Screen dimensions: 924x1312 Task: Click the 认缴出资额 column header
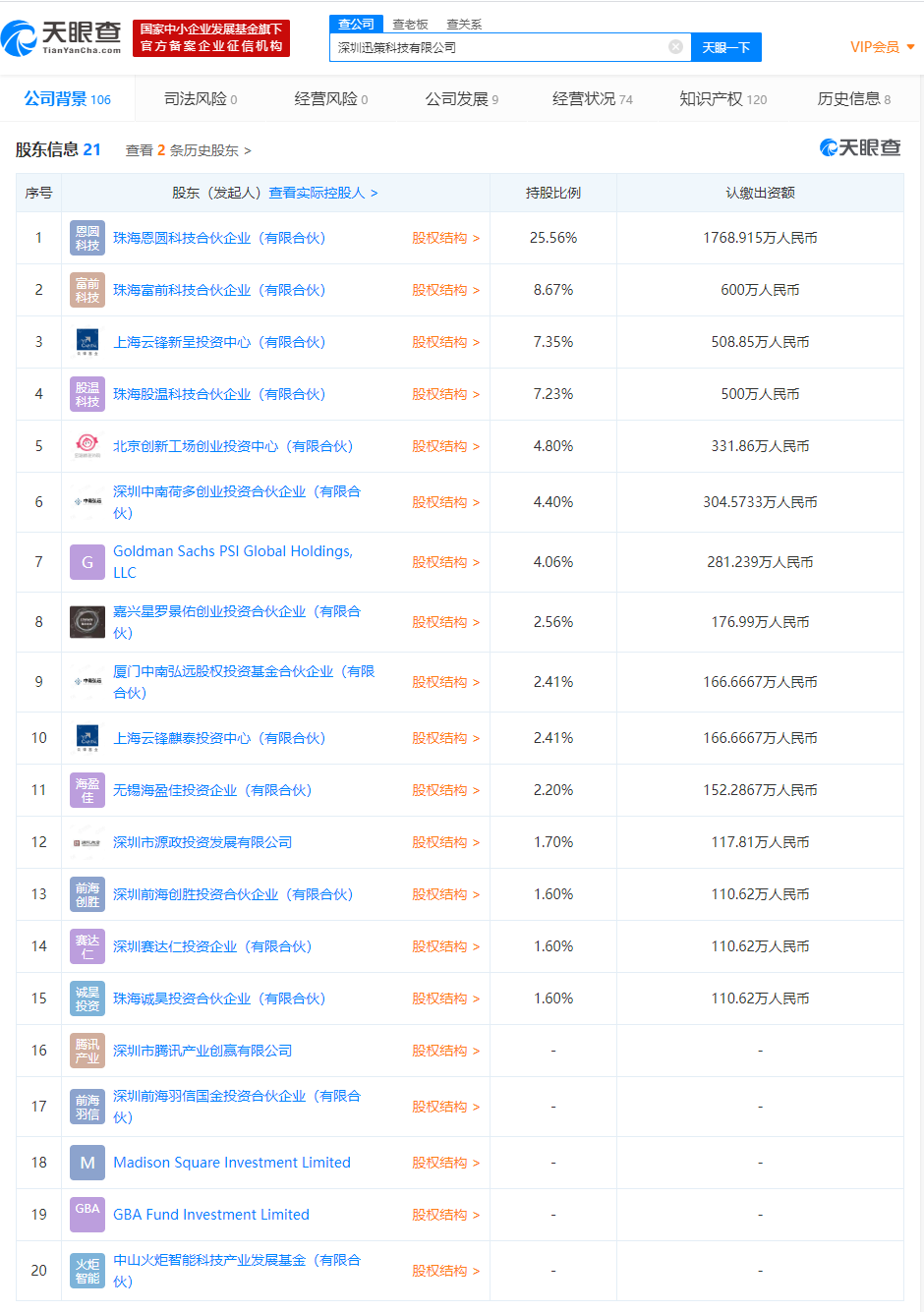tap(760, 193)
